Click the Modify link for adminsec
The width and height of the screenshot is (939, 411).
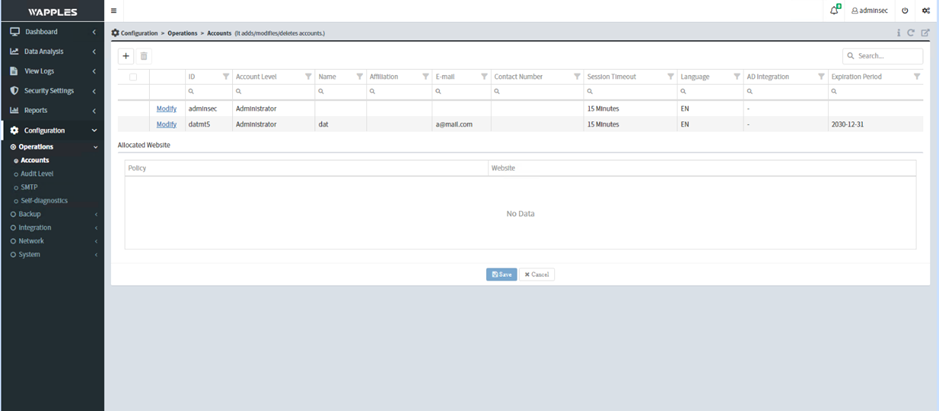tap(166, 108)
